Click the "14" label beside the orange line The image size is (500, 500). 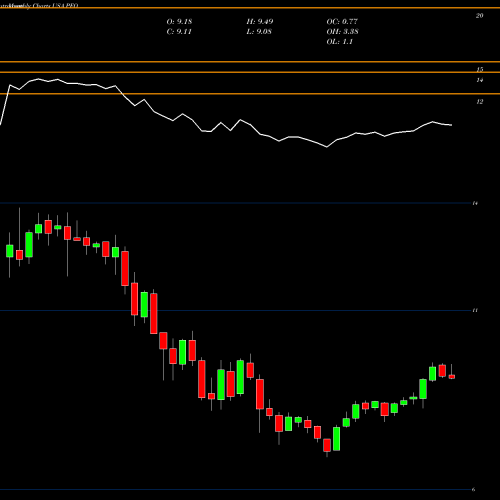tap(479, 80)
